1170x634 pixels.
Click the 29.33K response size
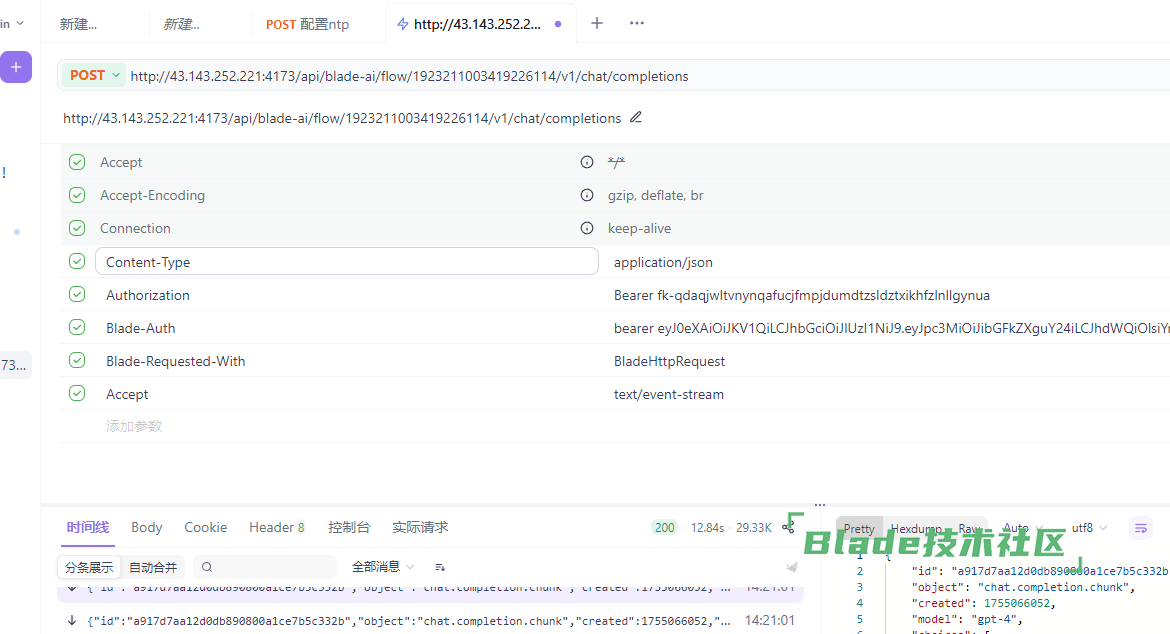click(754, 528)
